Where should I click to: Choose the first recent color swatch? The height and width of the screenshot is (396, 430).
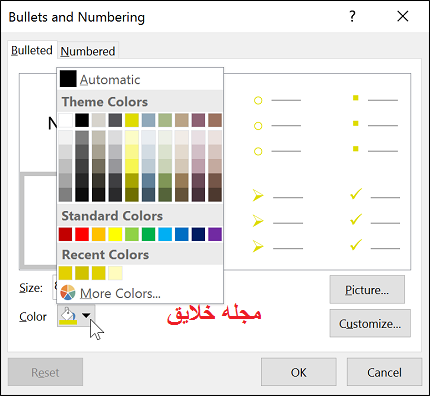click(x=65, y=273)
